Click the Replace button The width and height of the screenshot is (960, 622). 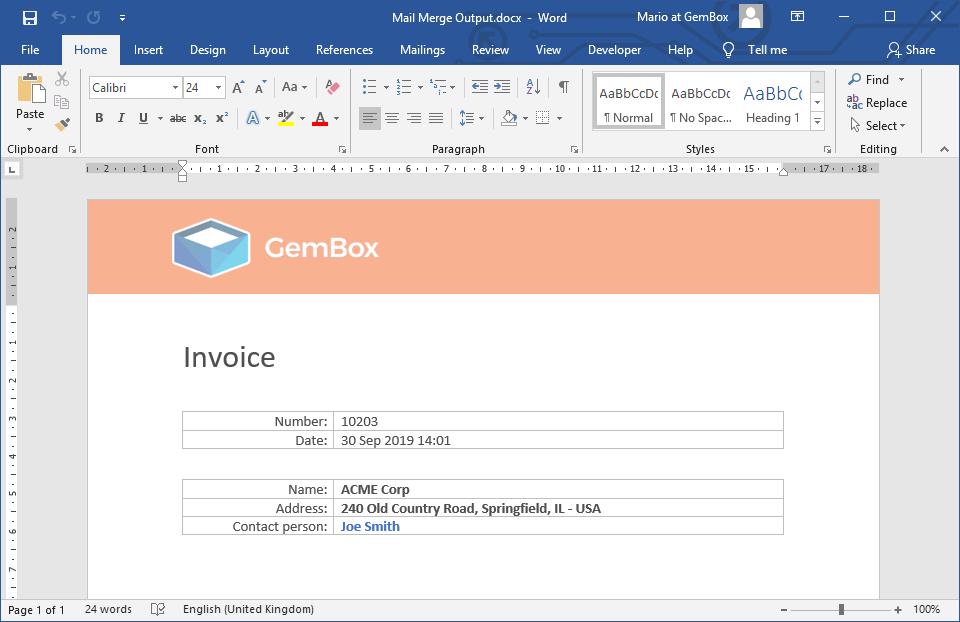click(x=877, y=102)
